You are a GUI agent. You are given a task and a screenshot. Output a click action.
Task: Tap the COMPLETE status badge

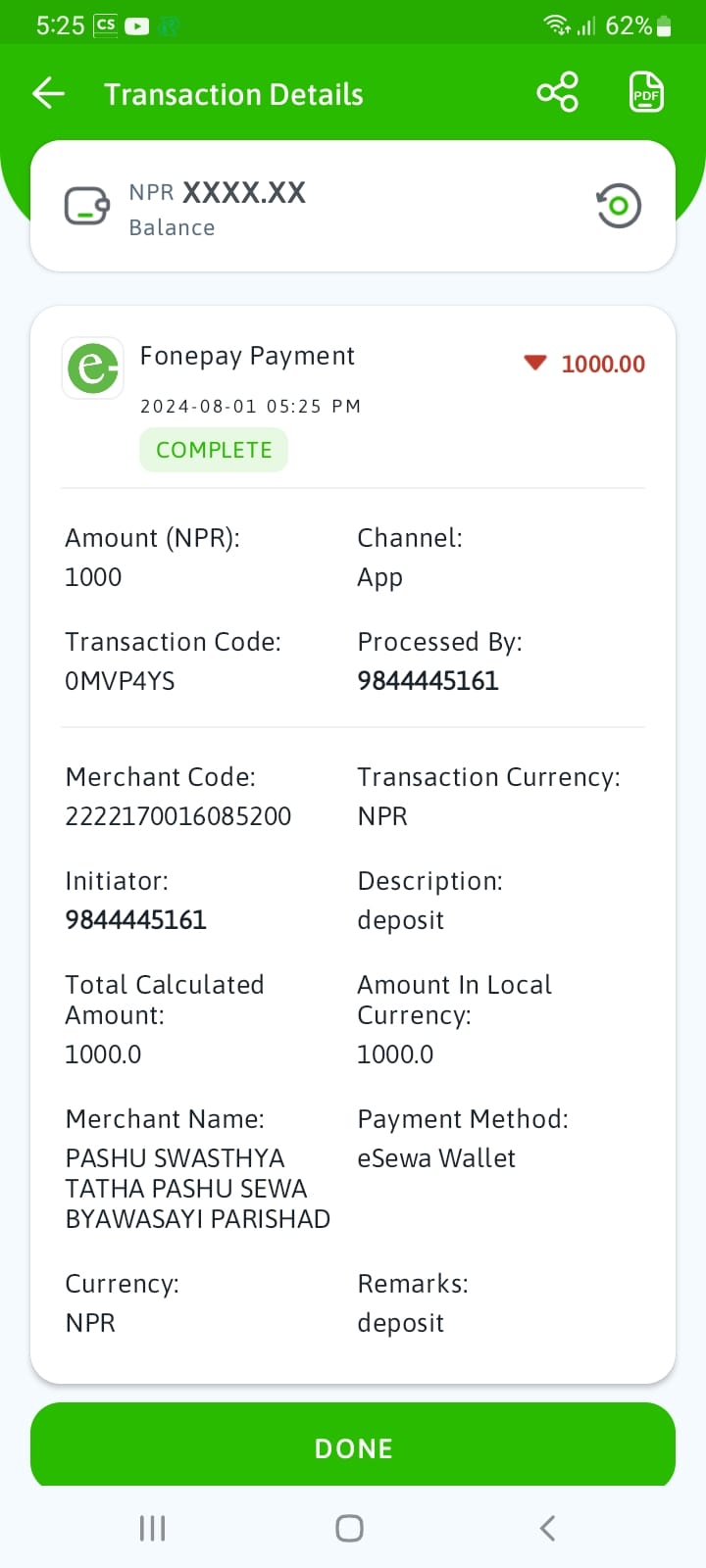(x=214, y=450)
